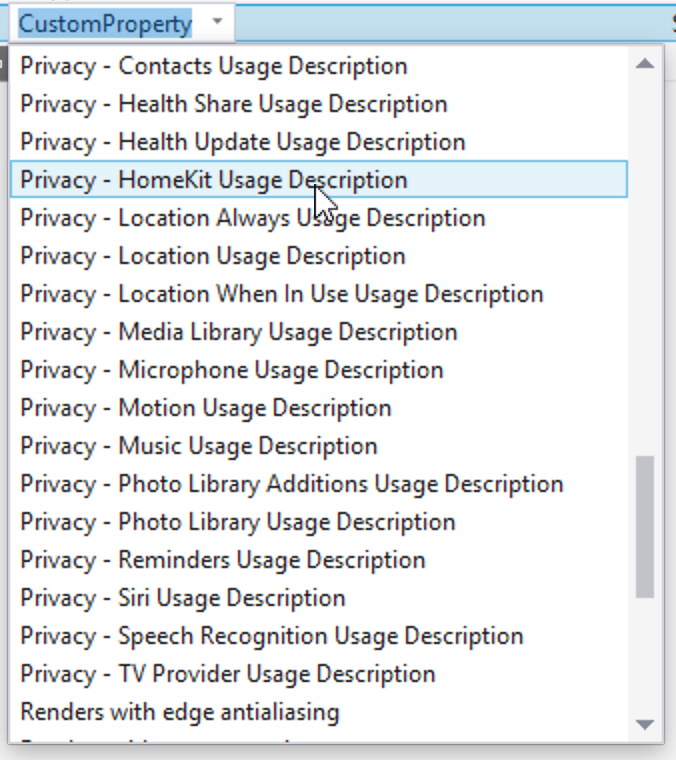This screenshot has height=760, width=676.
Task: Pick Renders with edge antialiasing
Action: pos(180,713)
